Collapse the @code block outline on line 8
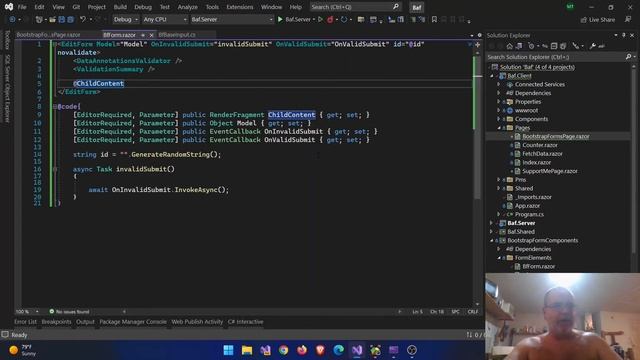 55,107
